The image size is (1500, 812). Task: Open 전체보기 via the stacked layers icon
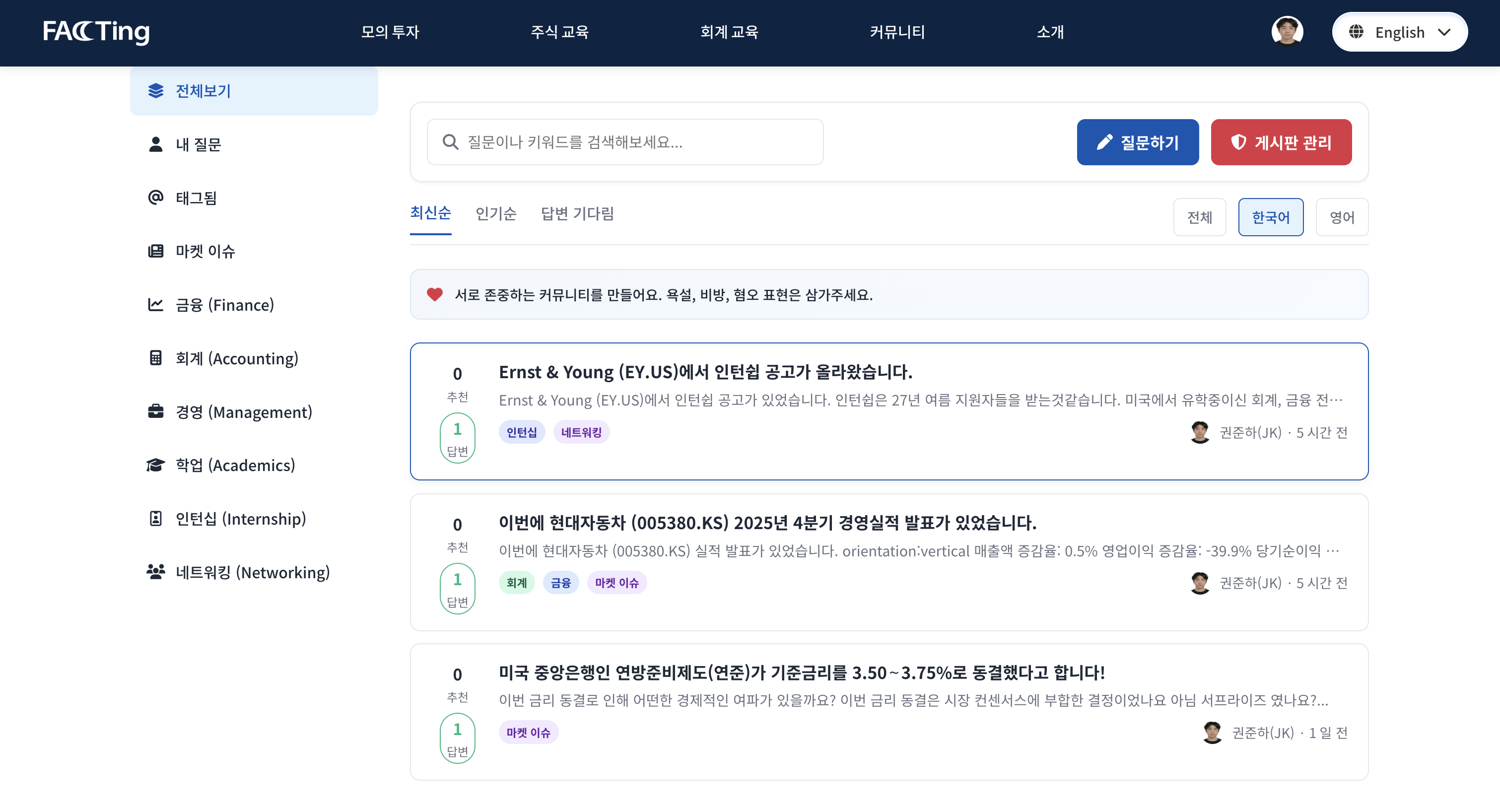(155, 91)
